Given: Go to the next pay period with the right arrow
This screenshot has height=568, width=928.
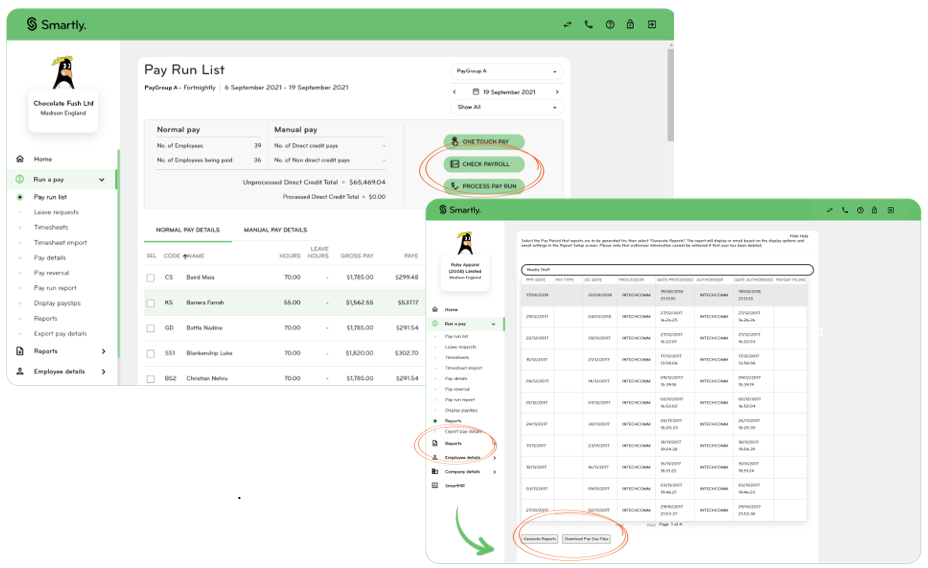Looking at the screenshot, I should point(557,92).
